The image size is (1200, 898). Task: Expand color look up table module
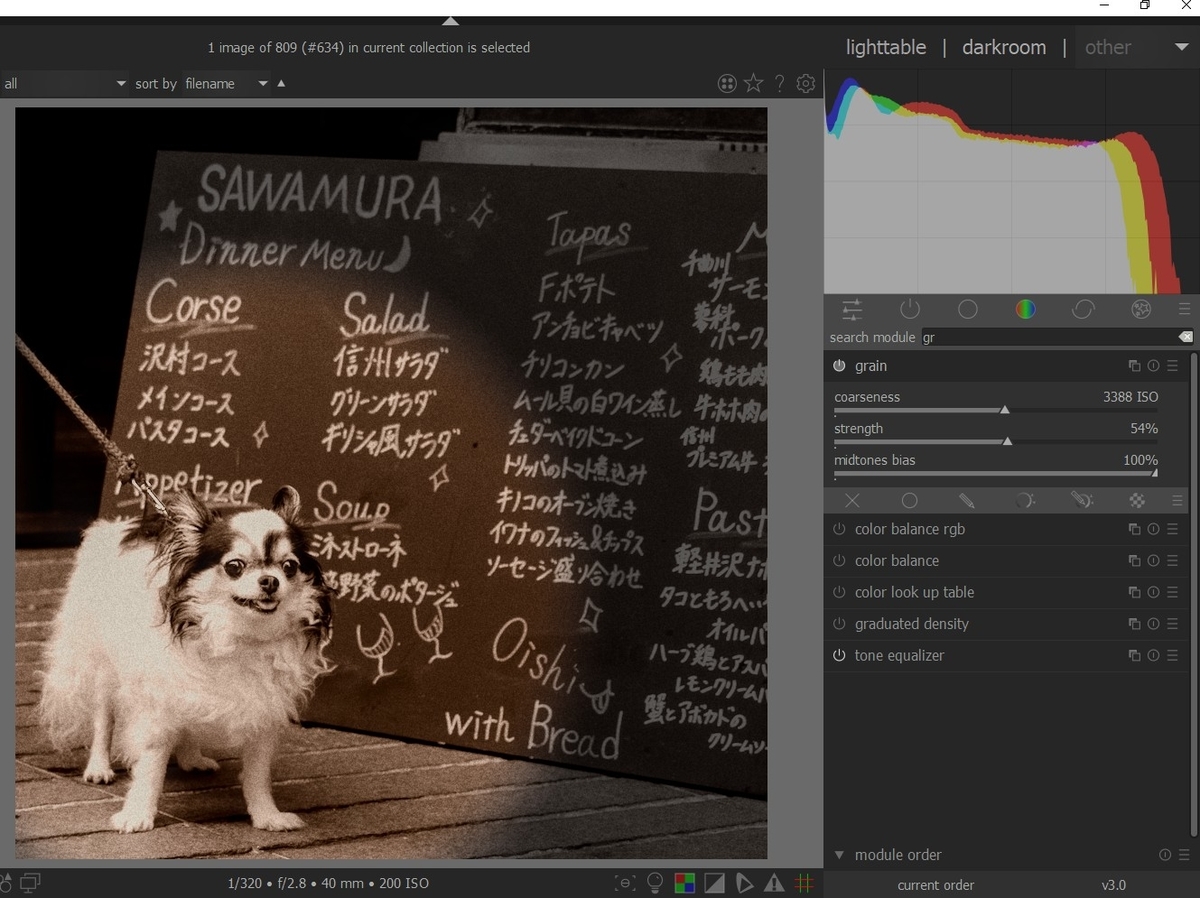click(914, 592)
